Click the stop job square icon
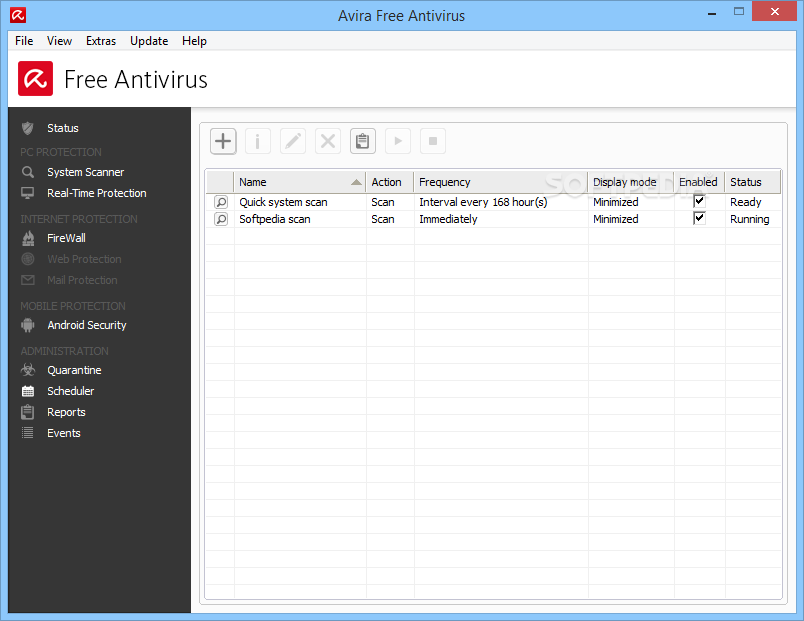 click(433, 141)
